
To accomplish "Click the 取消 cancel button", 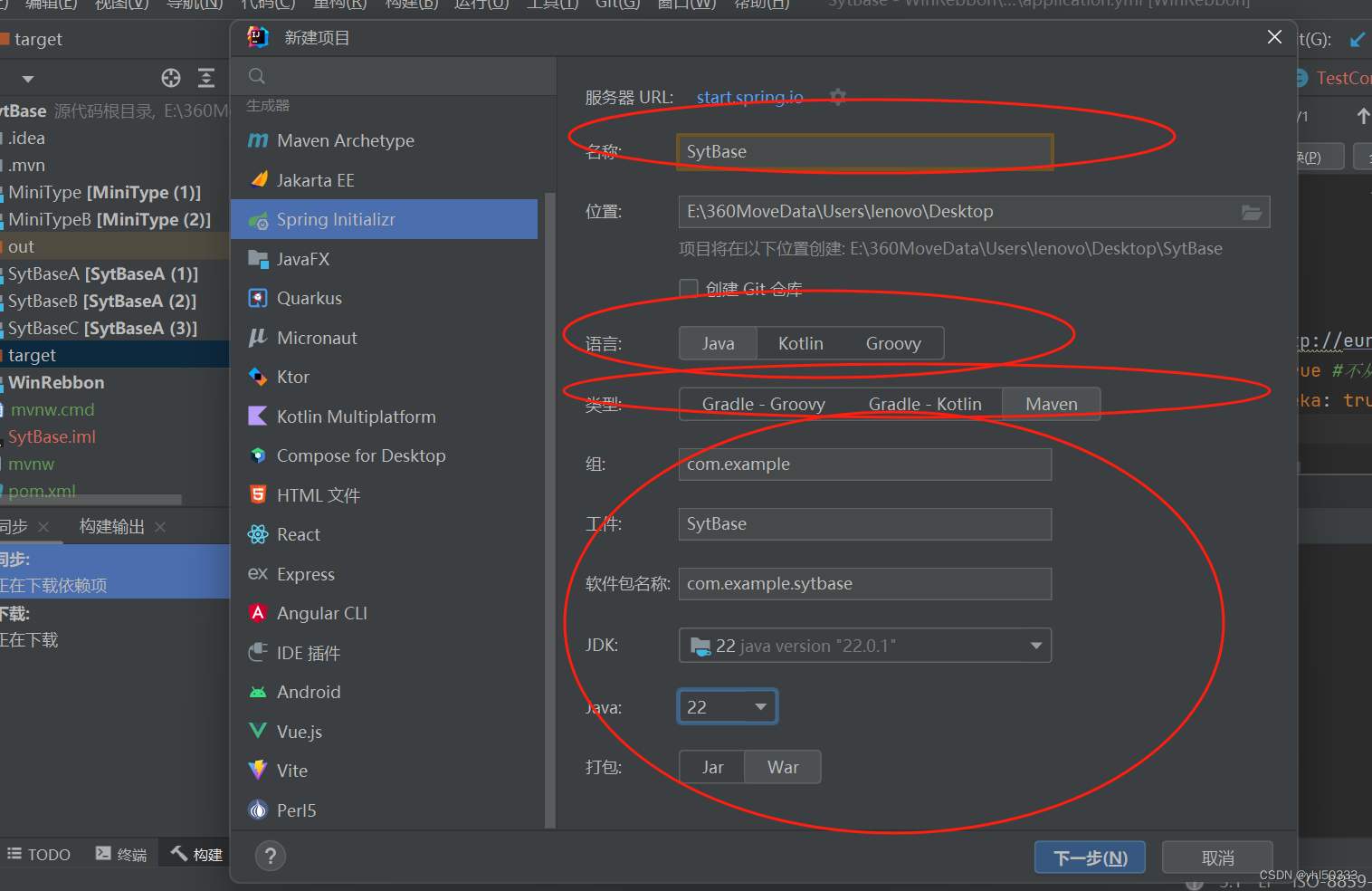I will 1217,857.
